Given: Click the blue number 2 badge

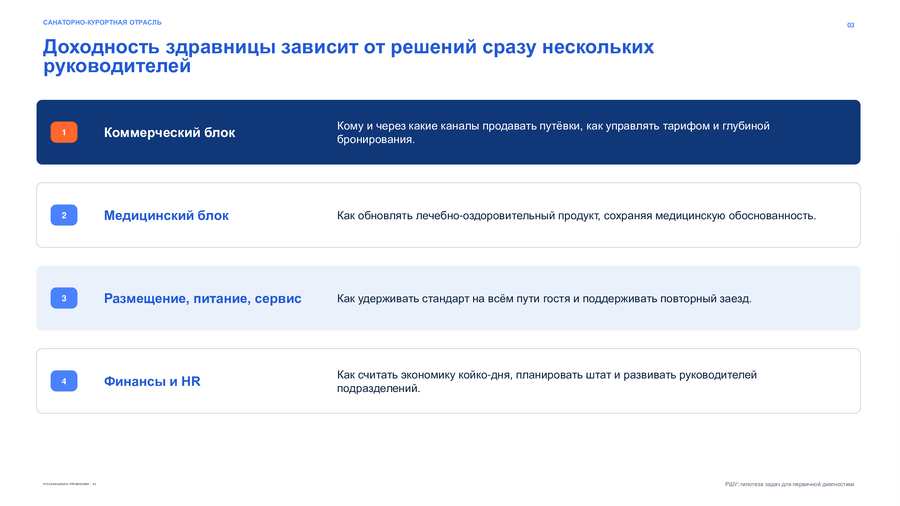Looking at the screenshot, I should click(64, 215).
